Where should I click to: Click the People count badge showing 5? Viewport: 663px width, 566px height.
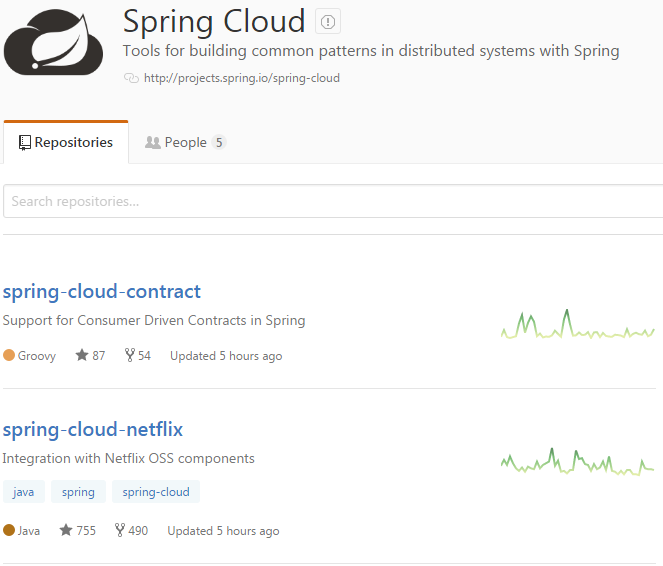coord(219,142)
